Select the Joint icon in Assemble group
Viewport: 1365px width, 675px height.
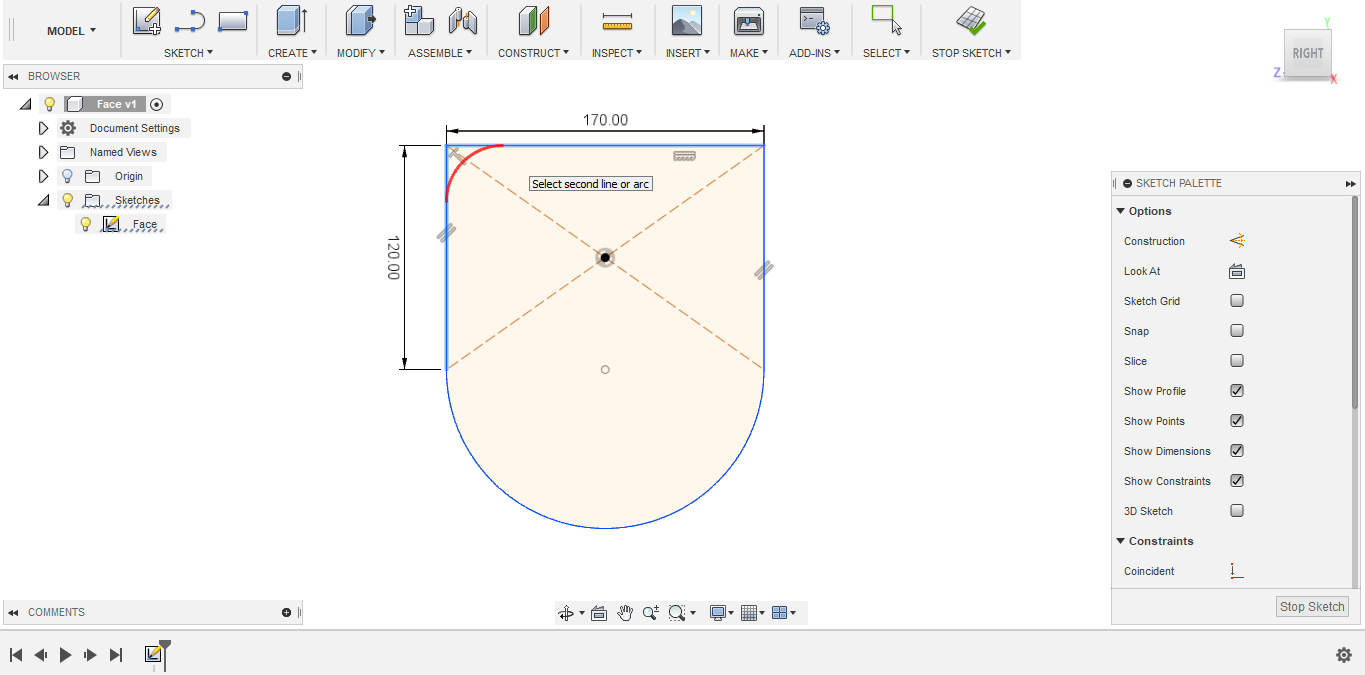(x=462, y=21)
